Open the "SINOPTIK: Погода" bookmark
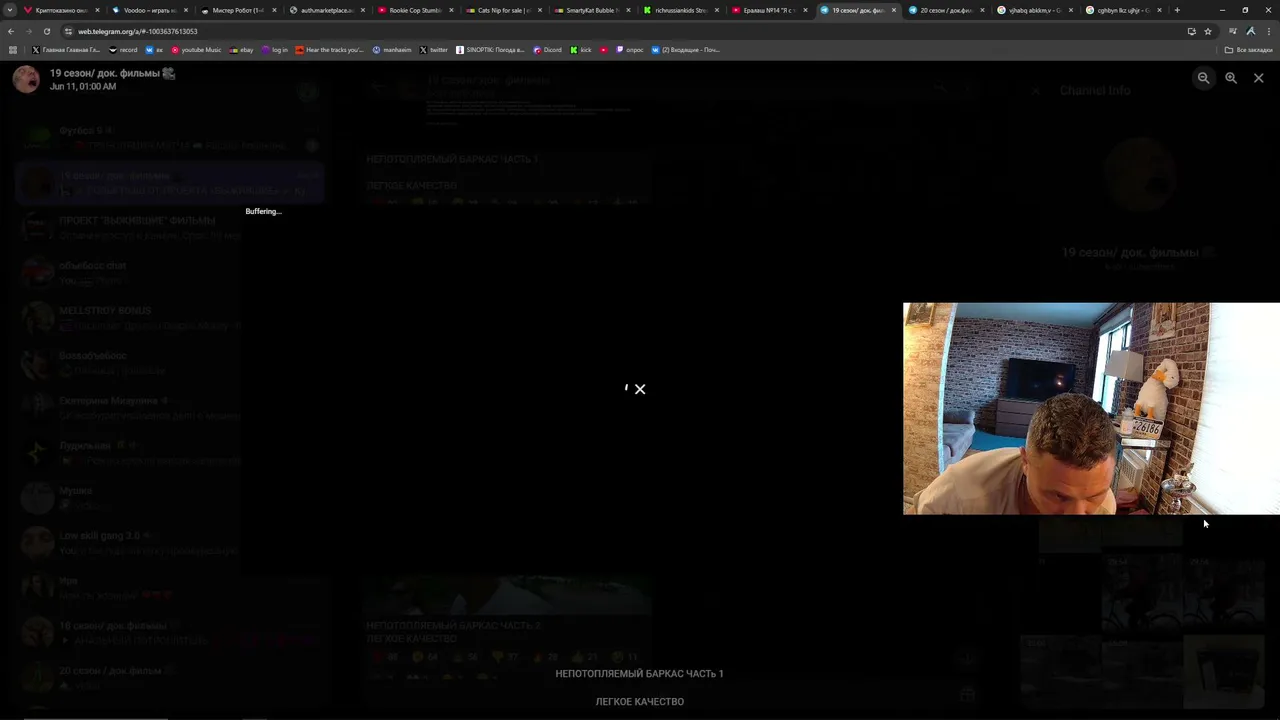1280x720 pixels. [490, 50]
